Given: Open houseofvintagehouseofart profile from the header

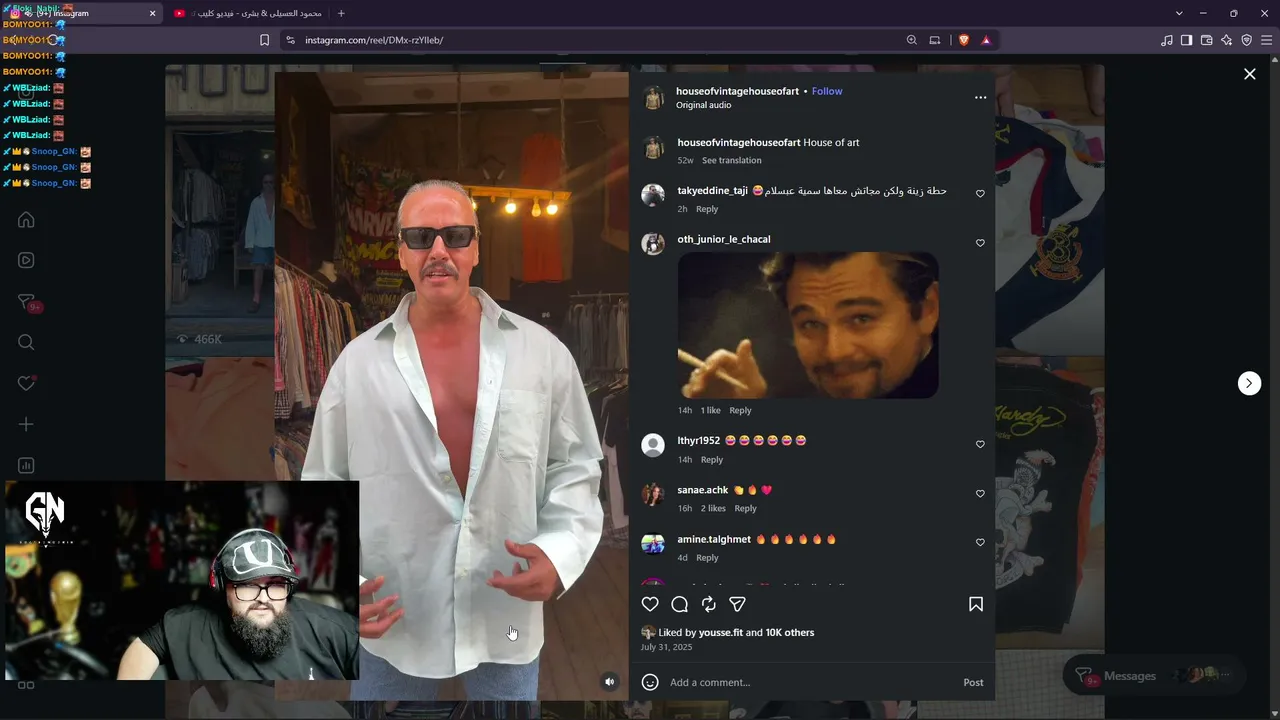Looking at the screenshot, I should (737, 91).
